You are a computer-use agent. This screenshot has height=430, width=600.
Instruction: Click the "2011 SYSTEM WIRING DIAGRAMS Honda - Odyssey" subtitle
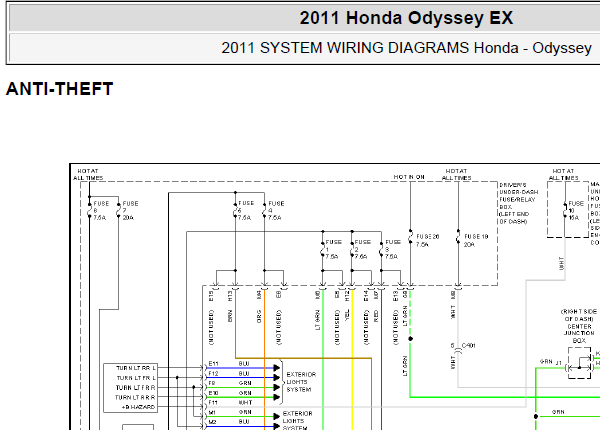(406, 48)
